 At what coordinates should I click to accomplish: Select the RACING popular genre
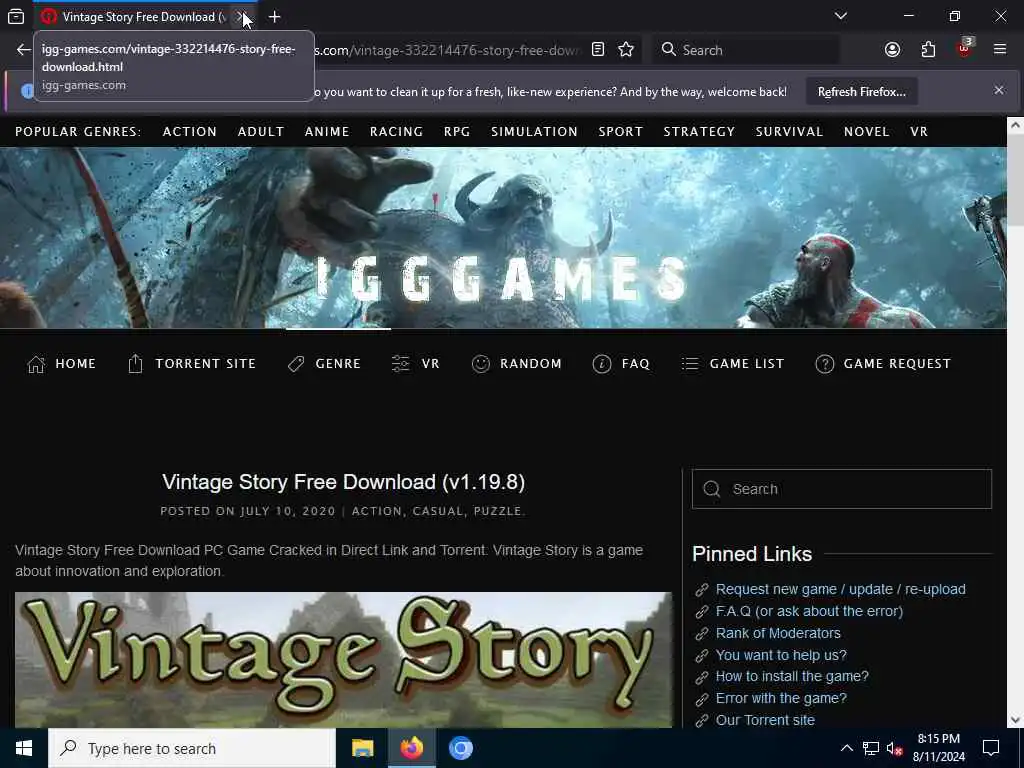click(396, 131)
